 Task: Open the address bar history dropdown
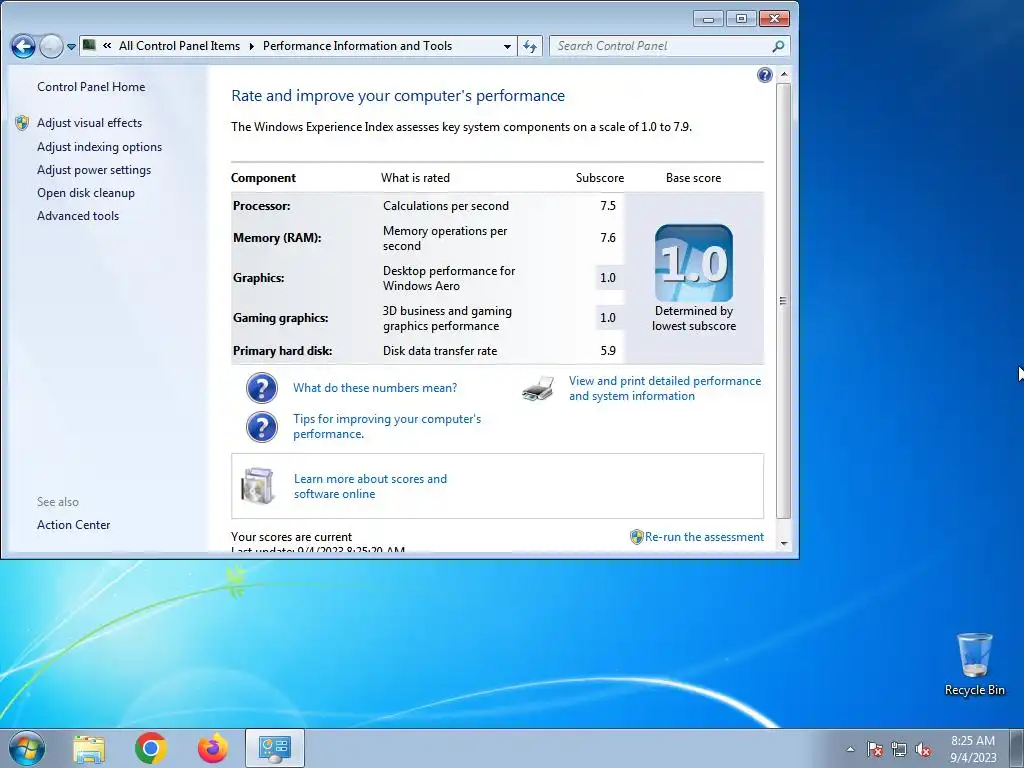click(507, 46)
